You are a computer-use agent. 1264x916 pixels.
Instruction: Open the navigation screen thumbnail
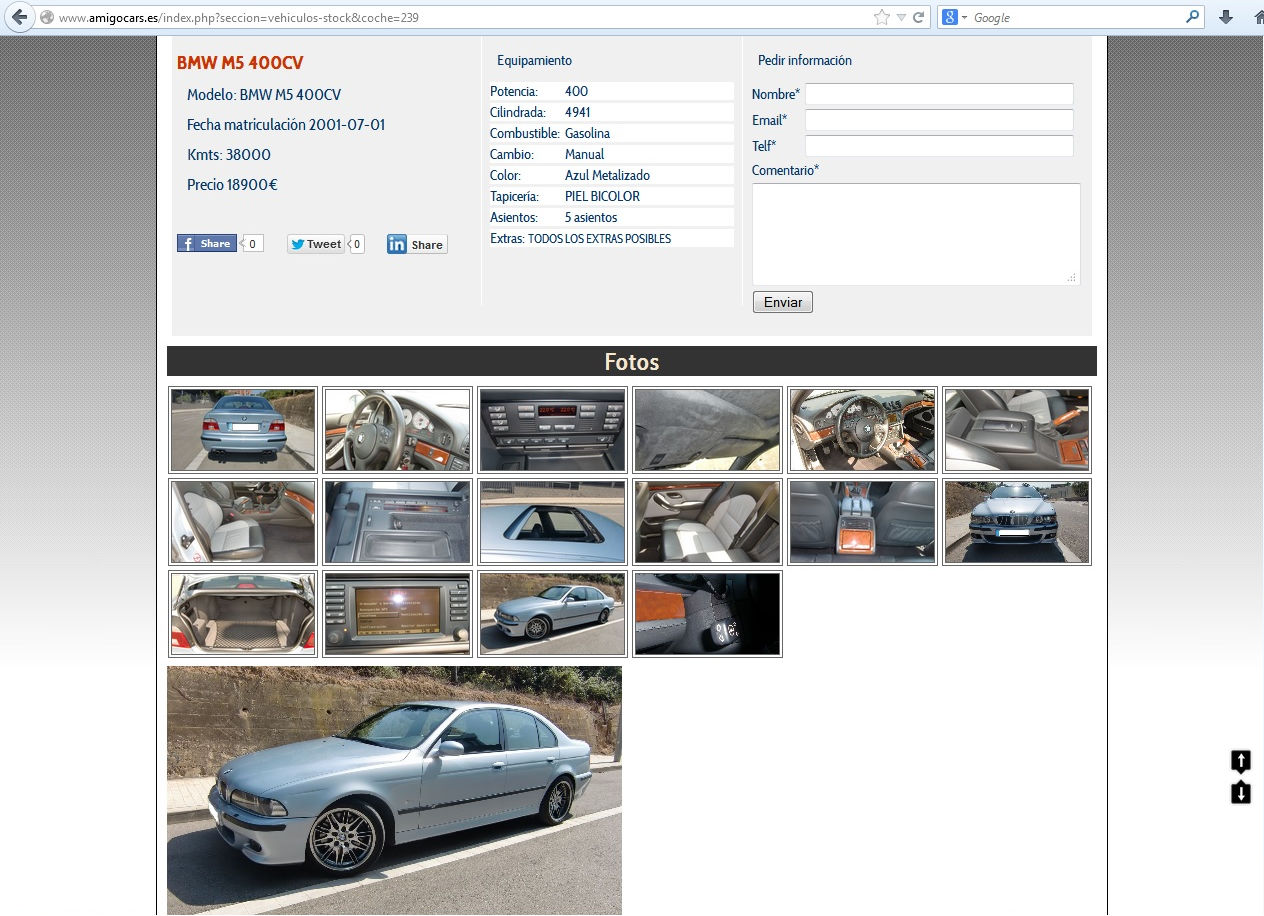click(398, 614)
